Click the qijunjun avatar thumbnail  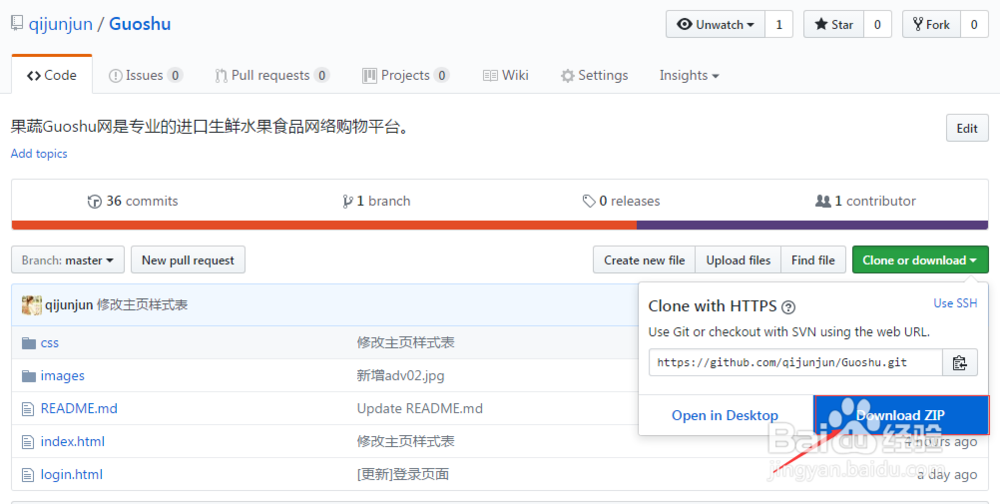[31, 305]
